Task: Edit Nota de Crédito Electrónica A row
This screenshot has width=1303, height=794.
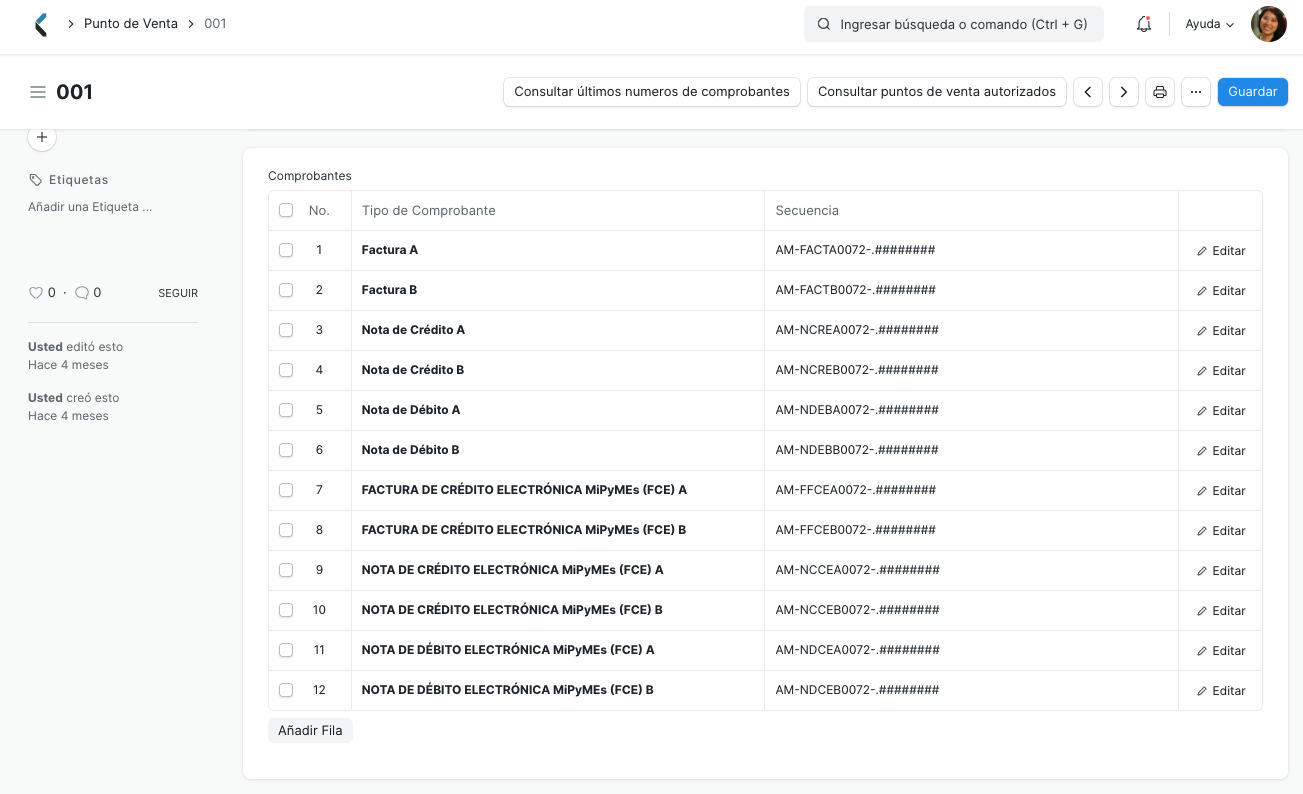Action: click(x=1221, y=571)
